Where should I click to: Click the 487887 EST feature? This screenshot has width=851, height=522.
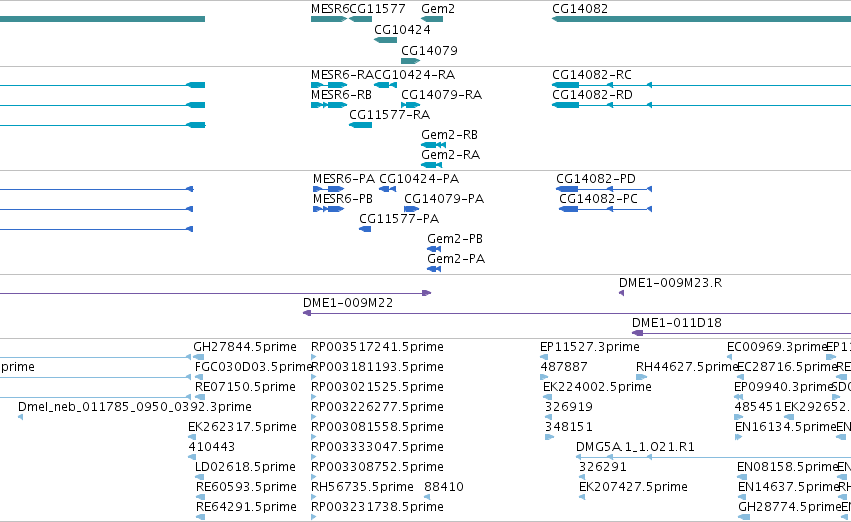pos(544,378)
